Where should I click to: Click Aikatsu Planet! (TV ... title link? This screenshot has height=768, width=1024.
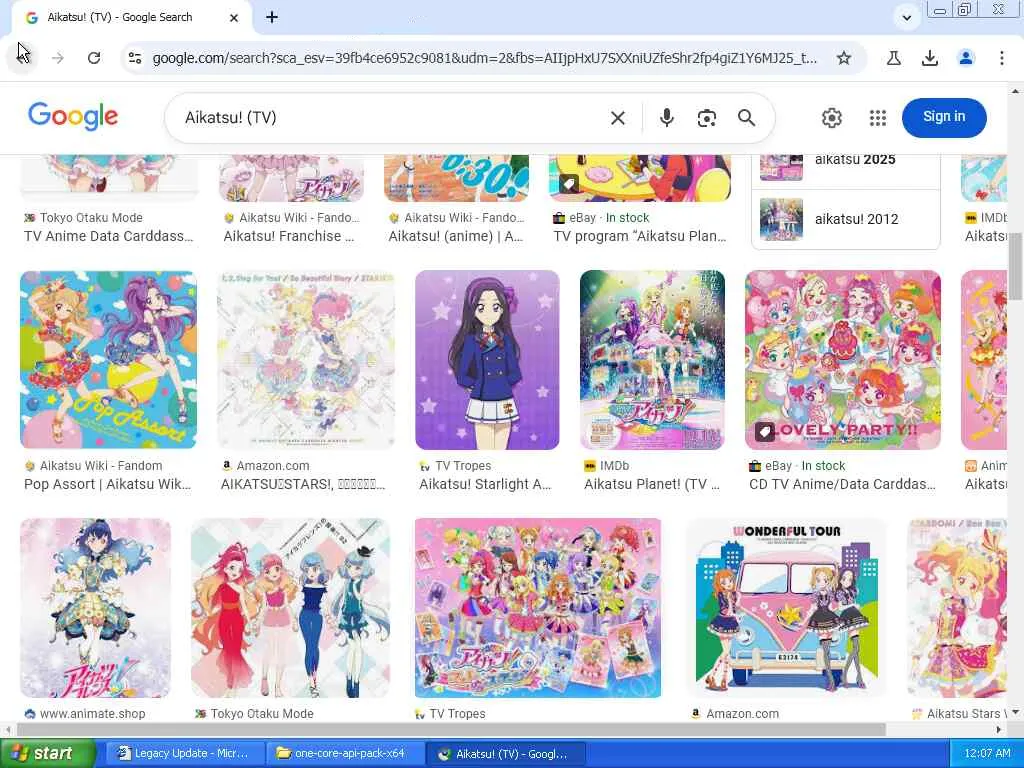pyautogui.click(x=652, y=485)
